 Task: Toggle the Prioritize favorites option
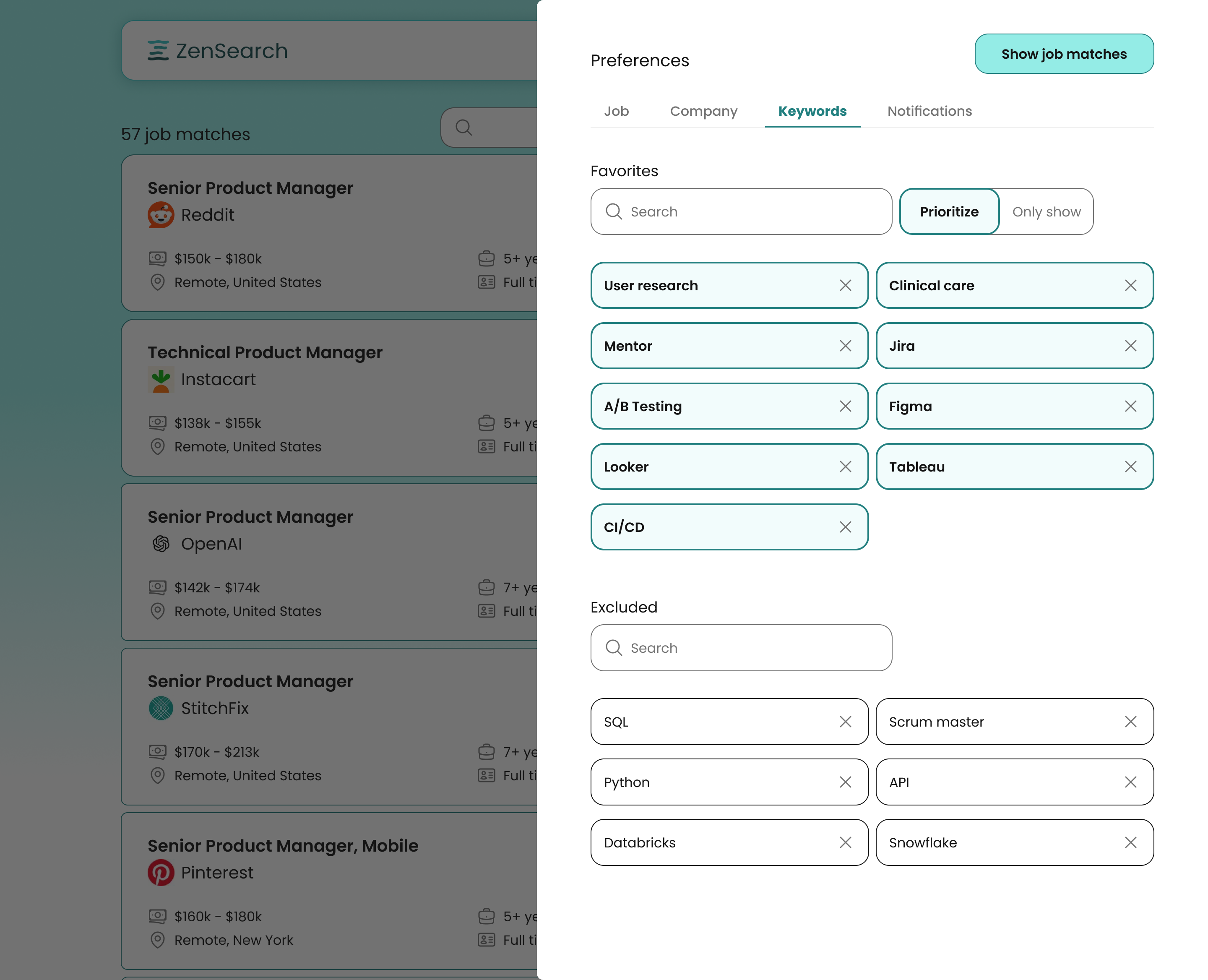948,211
